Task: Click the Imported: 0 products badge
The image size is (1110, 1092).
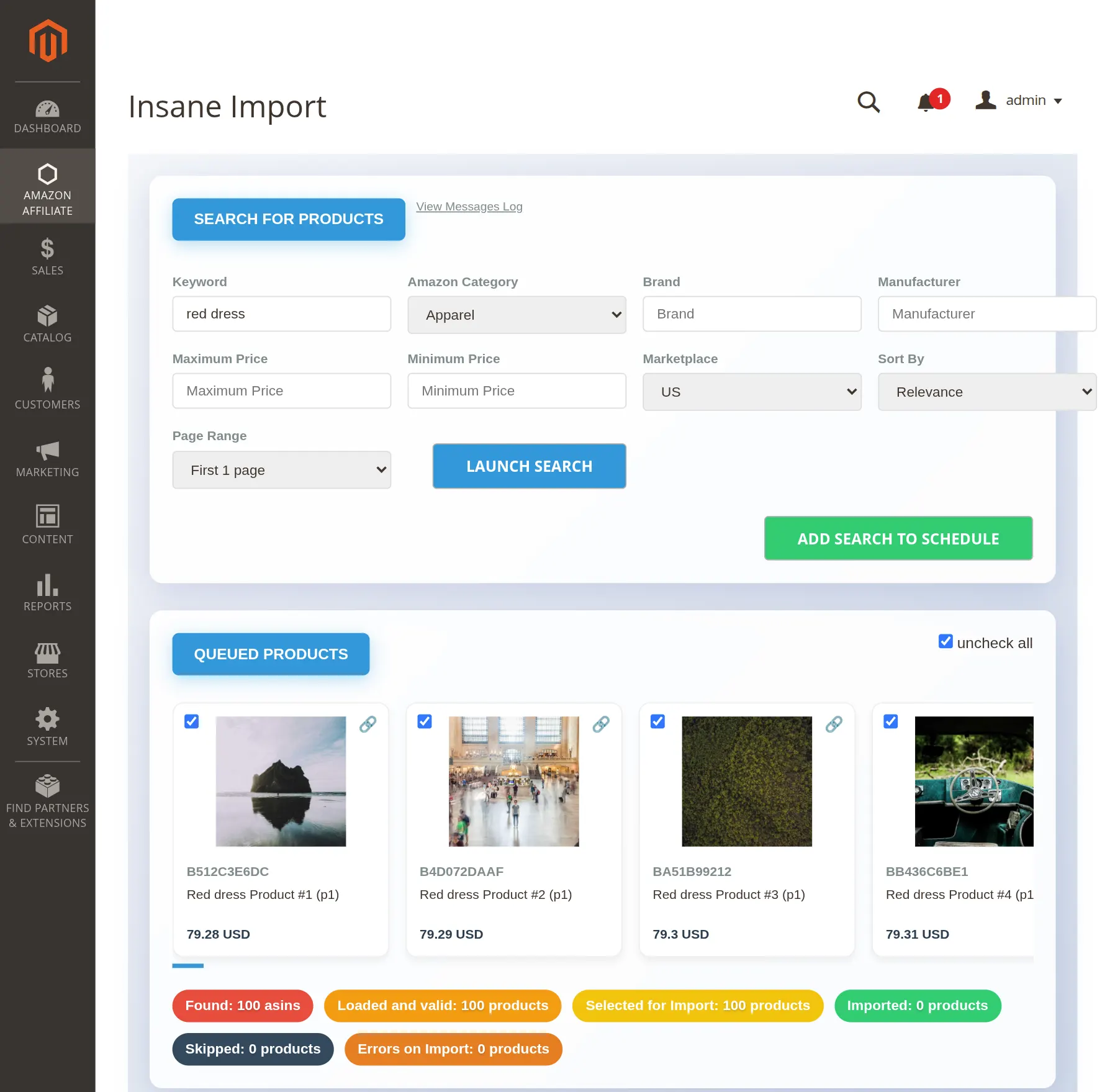Action: coord(918,1006)
